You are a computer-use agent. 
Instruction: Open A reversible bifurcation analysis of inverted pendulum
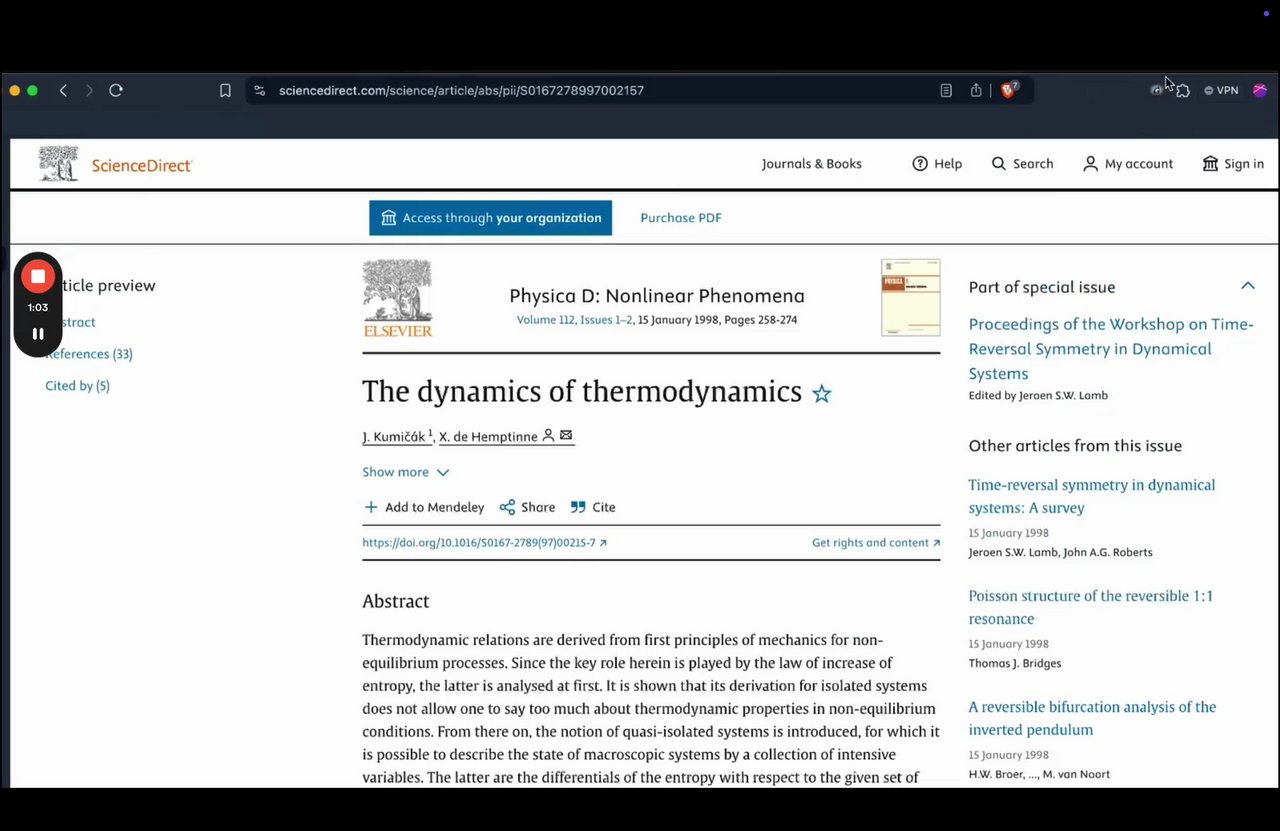click(1092, 718)
